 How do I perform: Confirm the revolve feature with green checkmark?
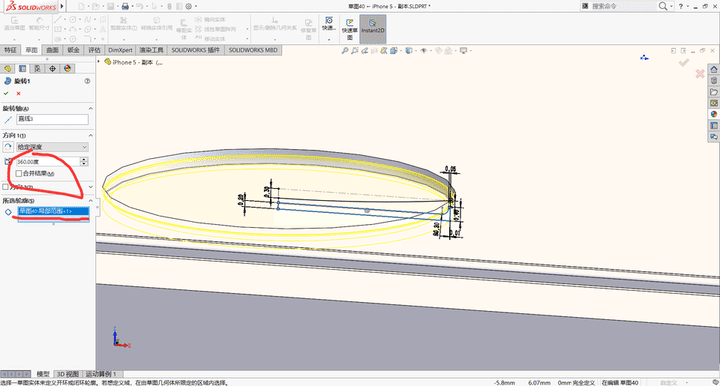[x=6, y=93]
